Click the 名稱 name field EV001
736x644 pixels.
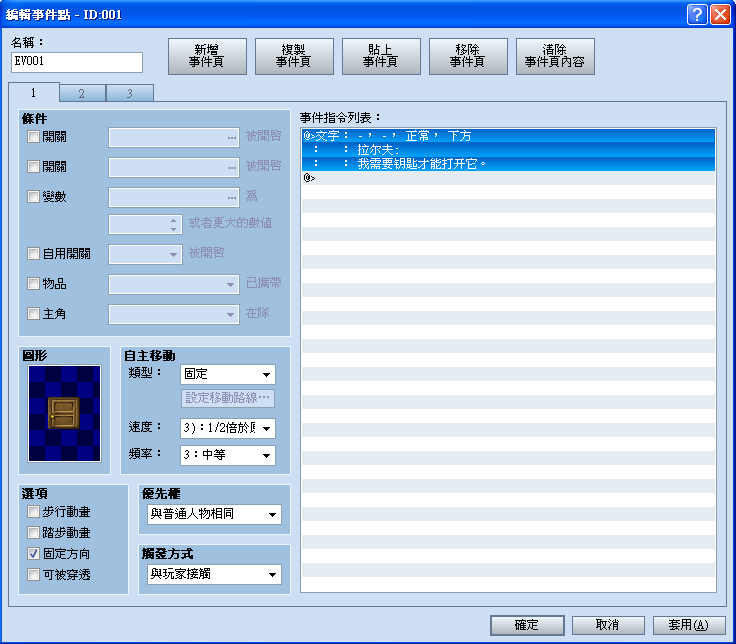(77, 62)
